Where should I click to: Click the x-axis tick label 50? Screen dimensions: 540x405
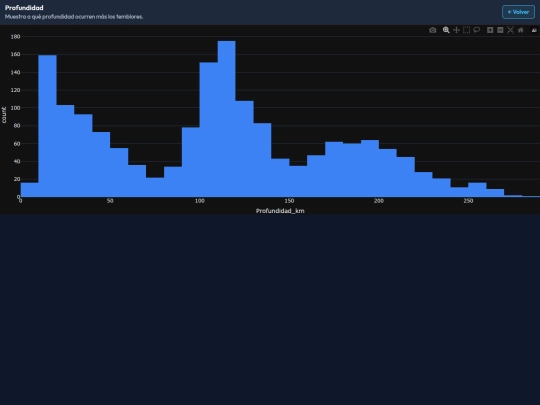[x=110, y=201]
